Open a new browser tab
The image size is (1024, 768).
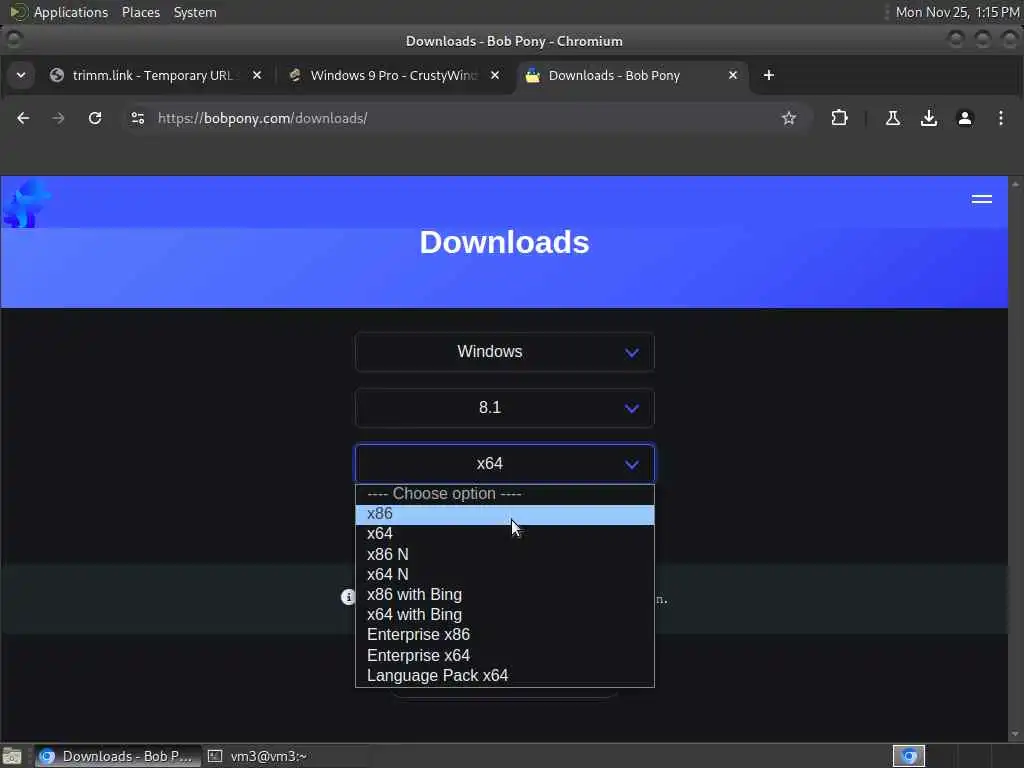click(769, 75)
